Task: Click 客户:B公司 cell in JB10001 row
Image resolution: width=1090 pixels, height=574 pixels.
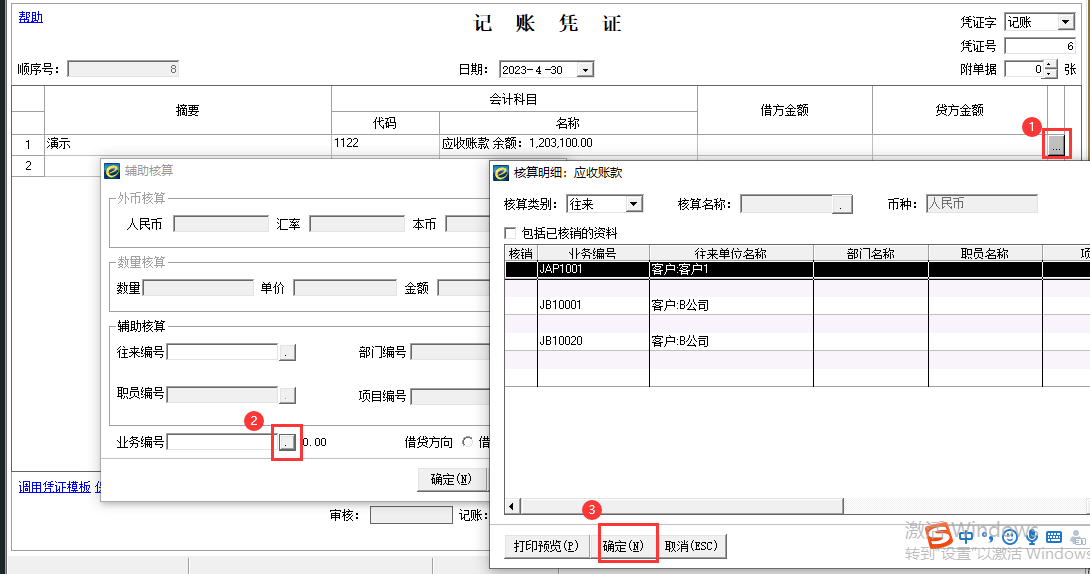Action: click(731, 305)
